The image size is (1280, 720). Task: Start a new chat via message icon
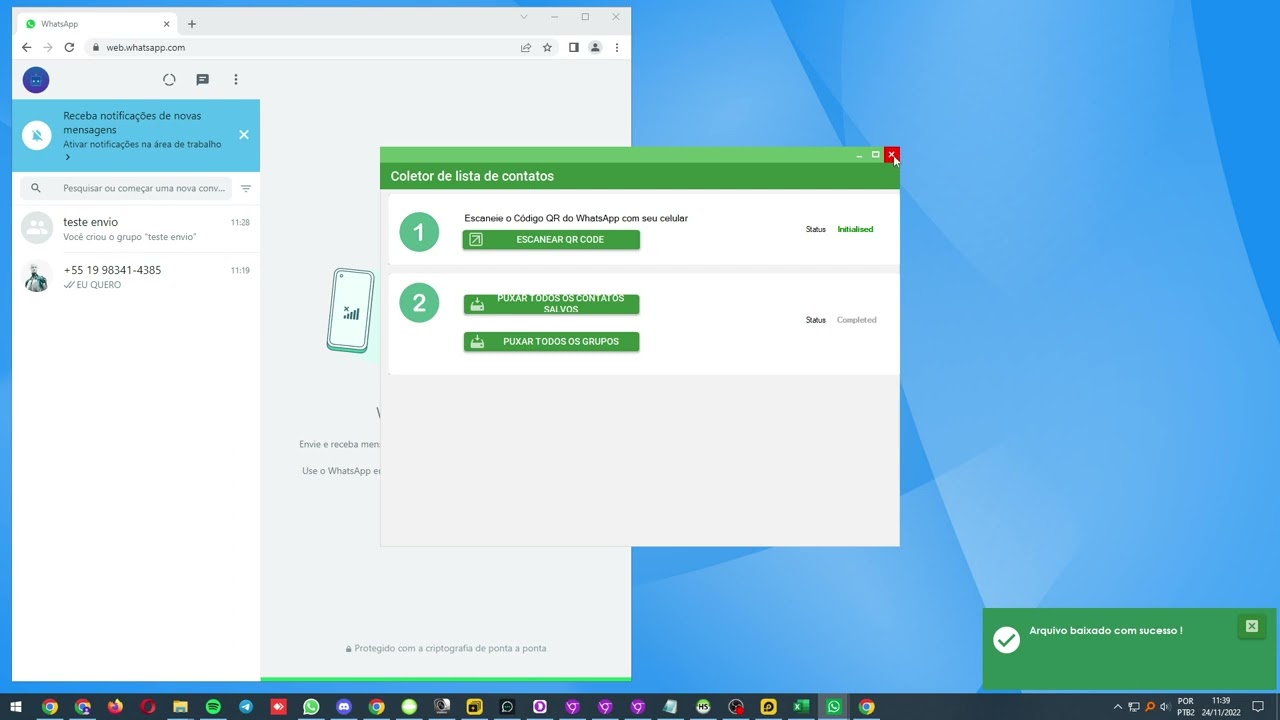point(202,80)
